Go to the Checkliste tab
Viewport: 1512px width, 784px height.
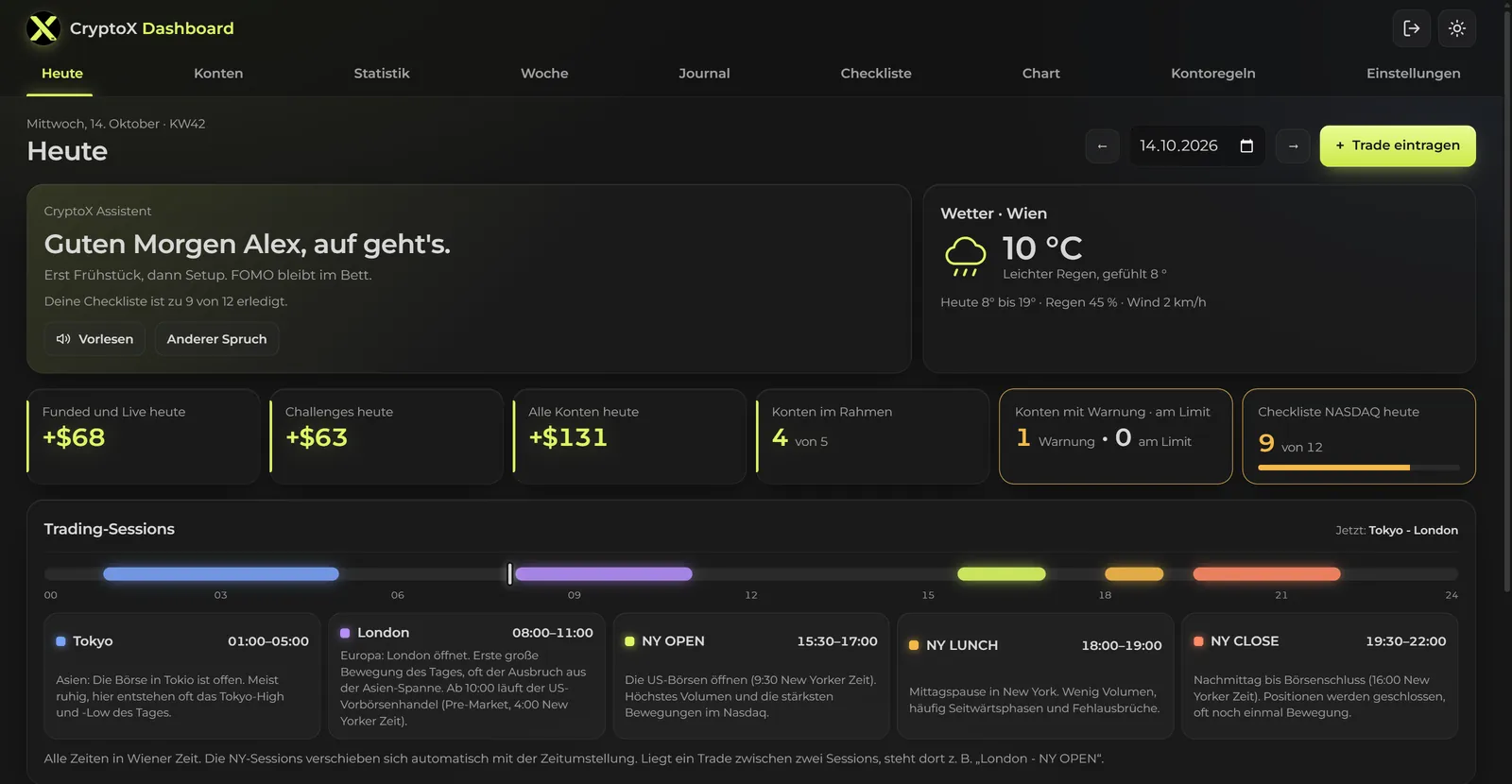click(x=876, y=74)
